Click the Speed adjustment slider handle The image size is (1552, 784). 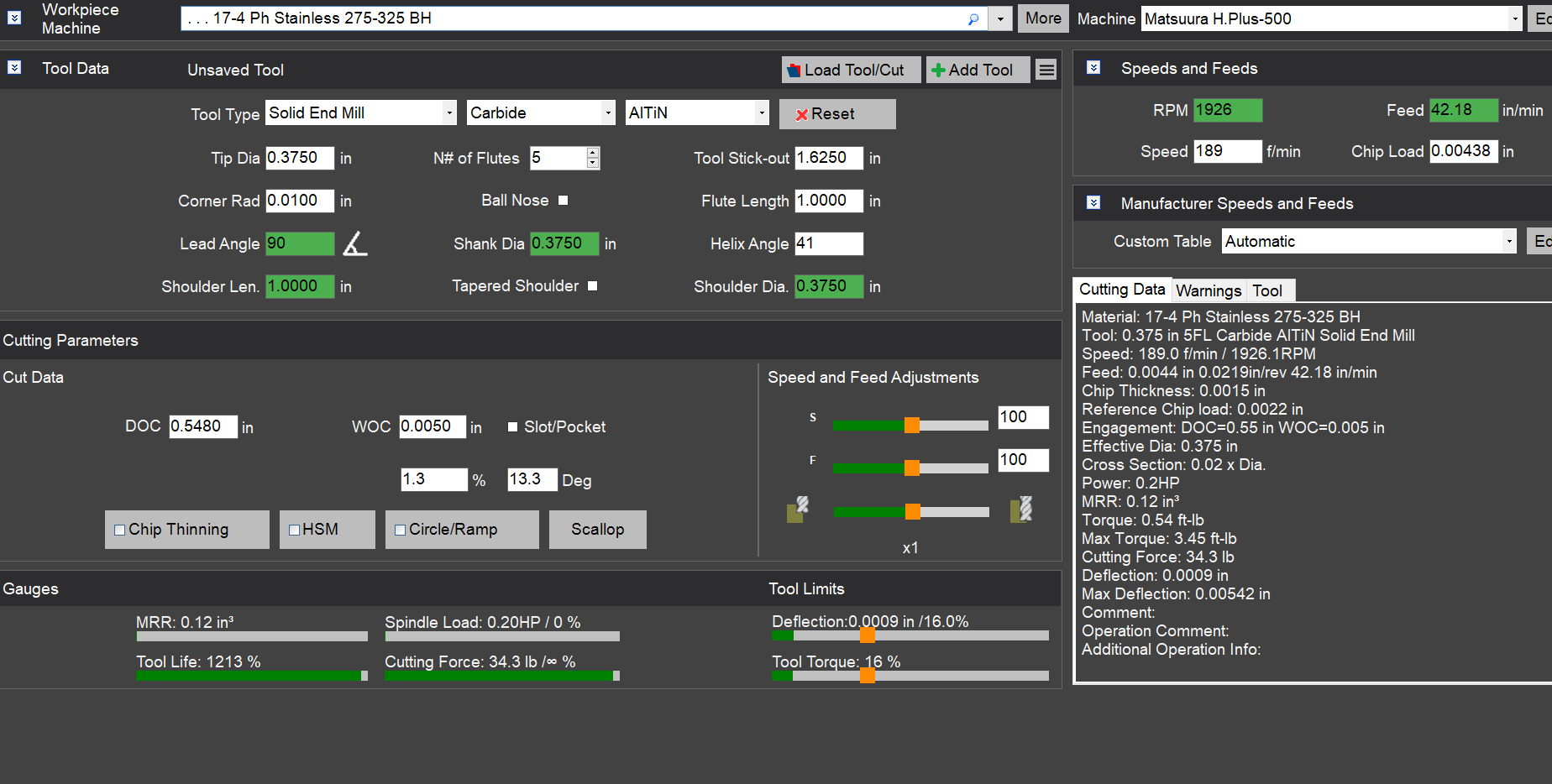point(911,426)
